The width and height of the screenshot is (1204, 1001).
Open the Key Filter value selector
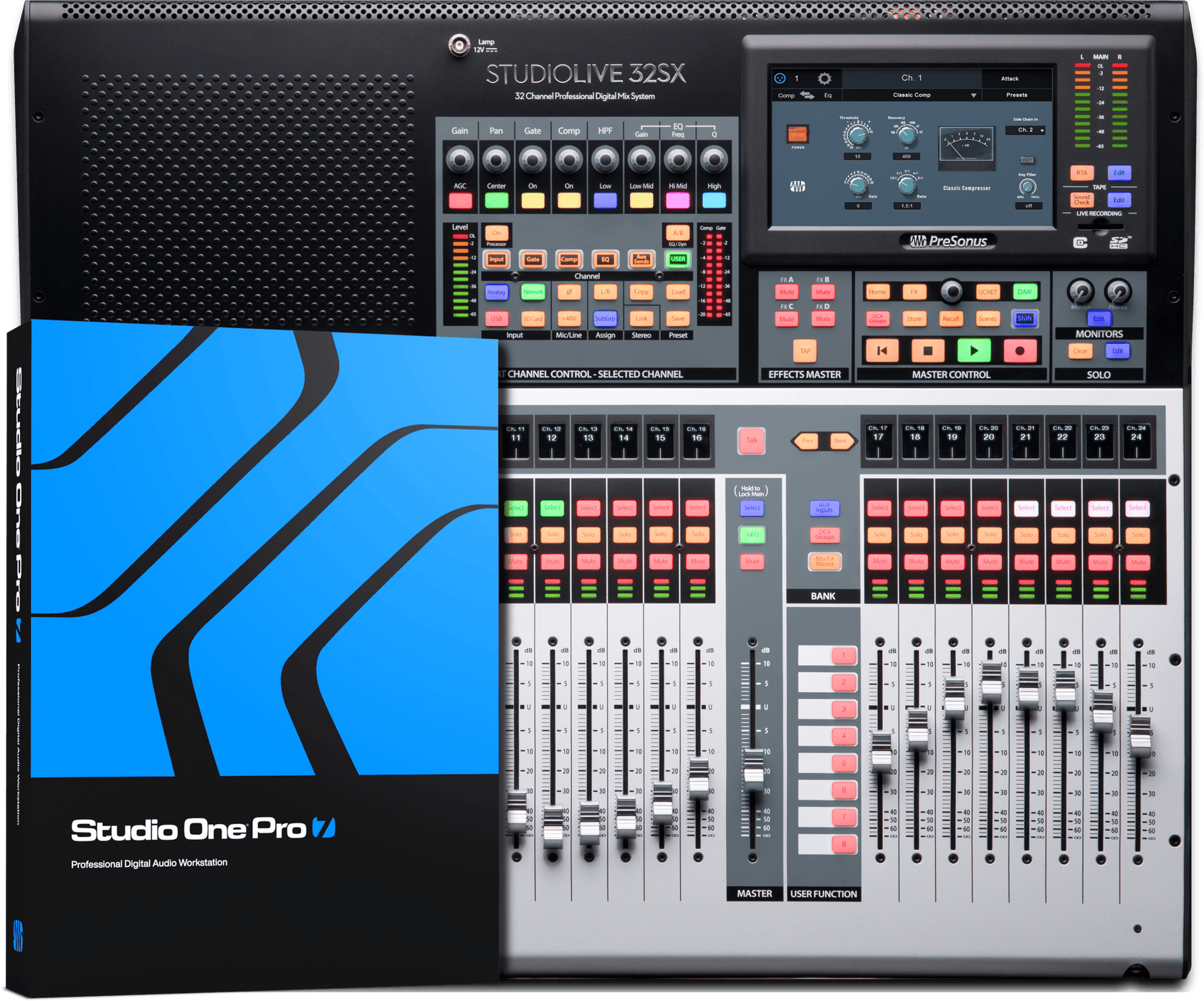point(1029,205)
